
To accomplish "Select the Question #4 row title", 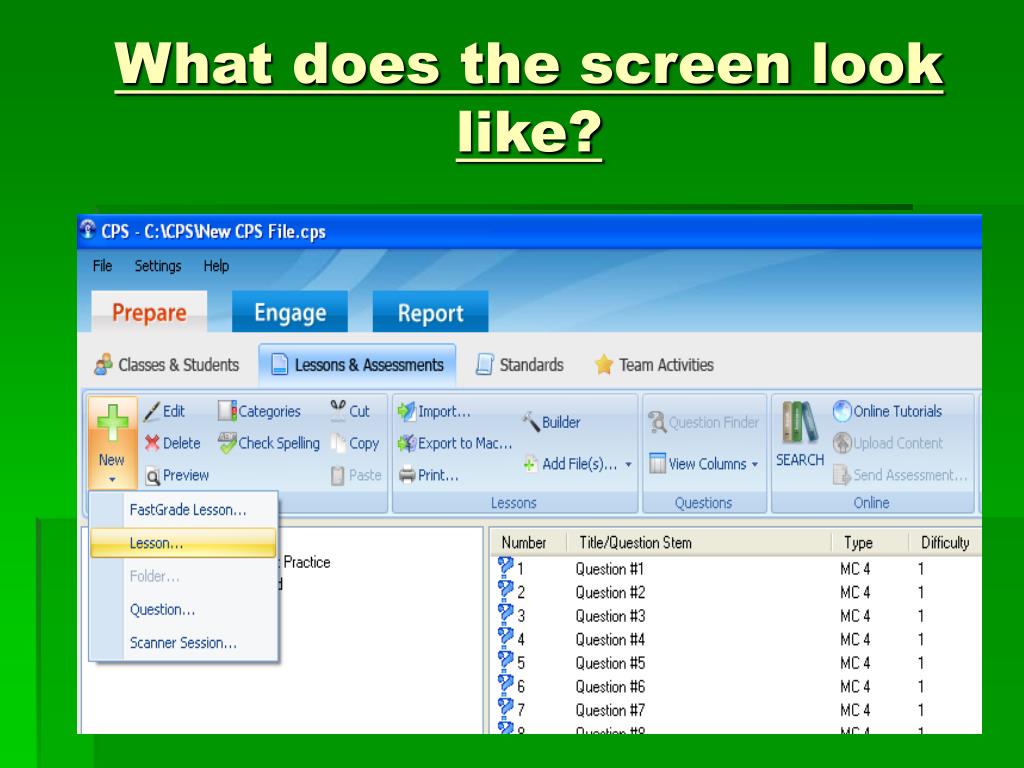I will [610, 639].
